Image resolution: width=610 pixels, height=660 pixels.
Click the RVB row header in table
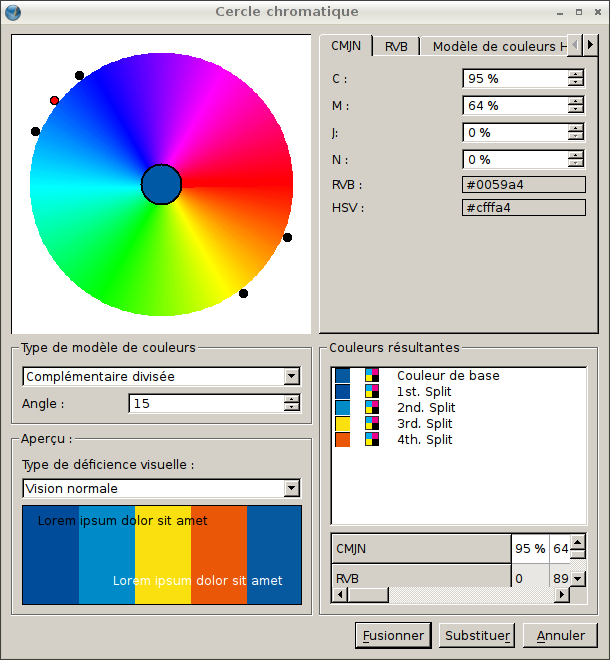tap(421, 577)
